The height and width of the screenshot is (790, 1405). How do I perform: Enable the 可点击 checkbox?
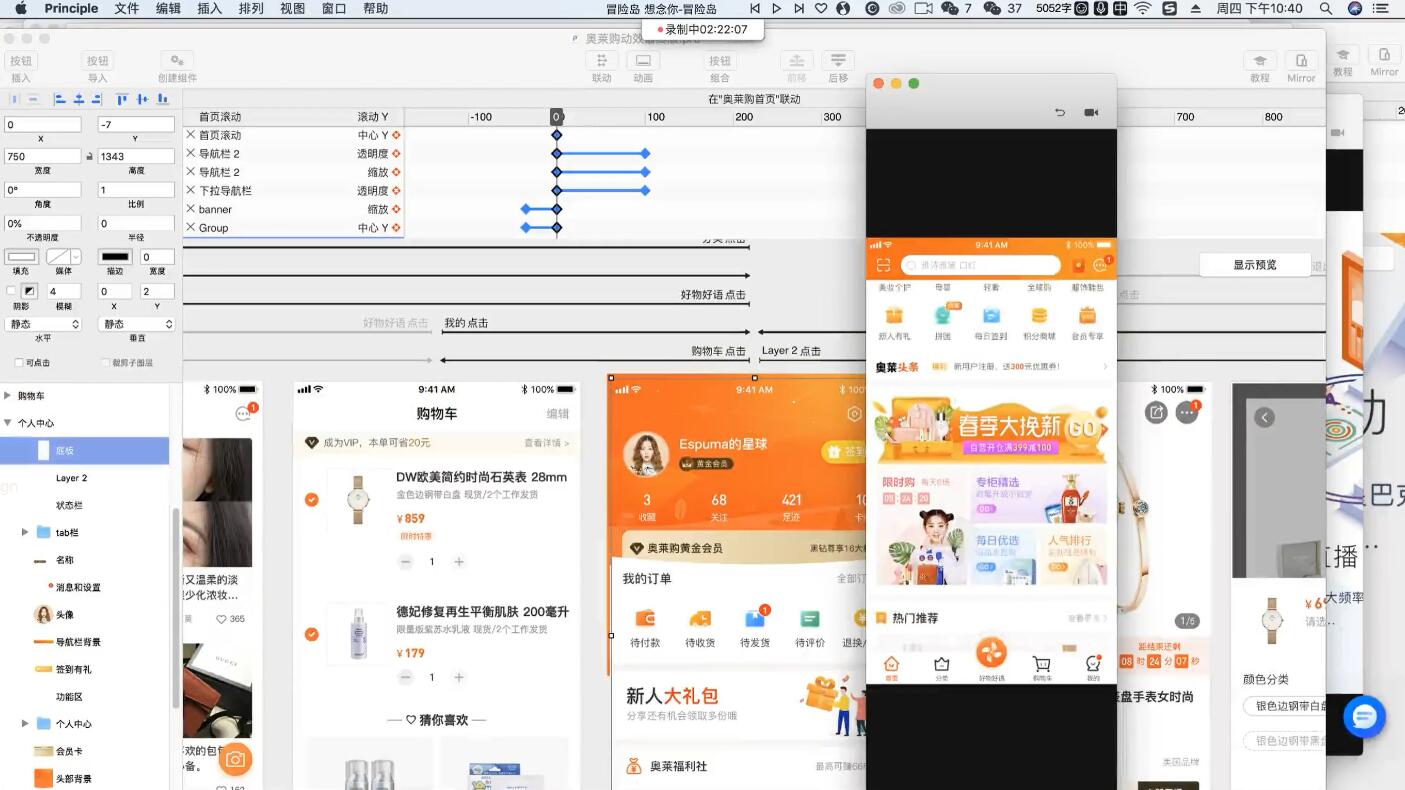pyautogui.click(x=19, y=363)
